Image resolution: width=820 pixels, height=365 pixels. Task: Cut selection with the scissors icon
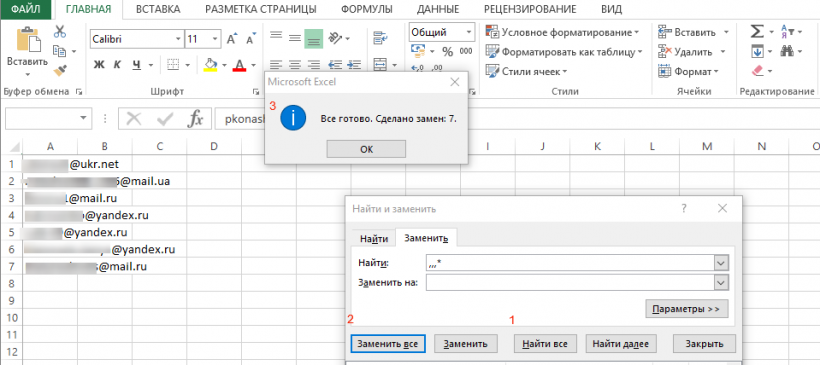pos(60,31)
